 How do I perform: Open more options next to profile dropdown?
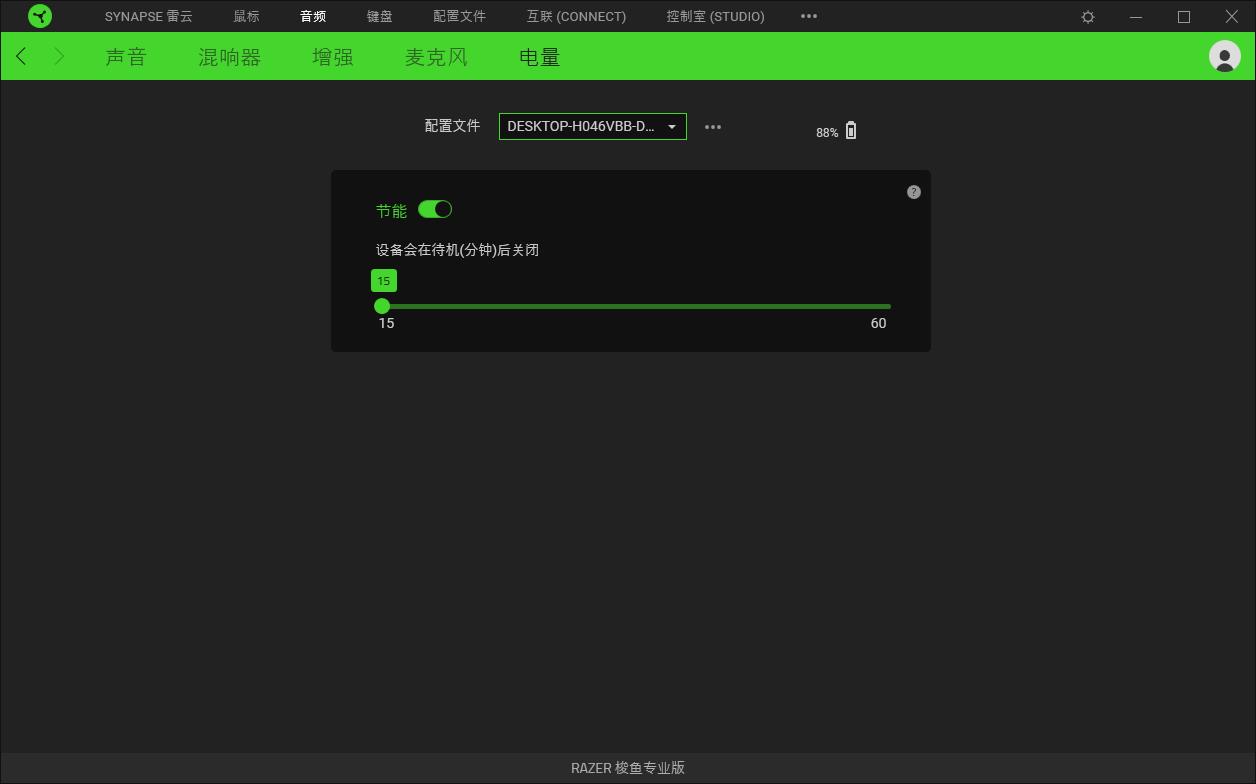tap(713, 127)
